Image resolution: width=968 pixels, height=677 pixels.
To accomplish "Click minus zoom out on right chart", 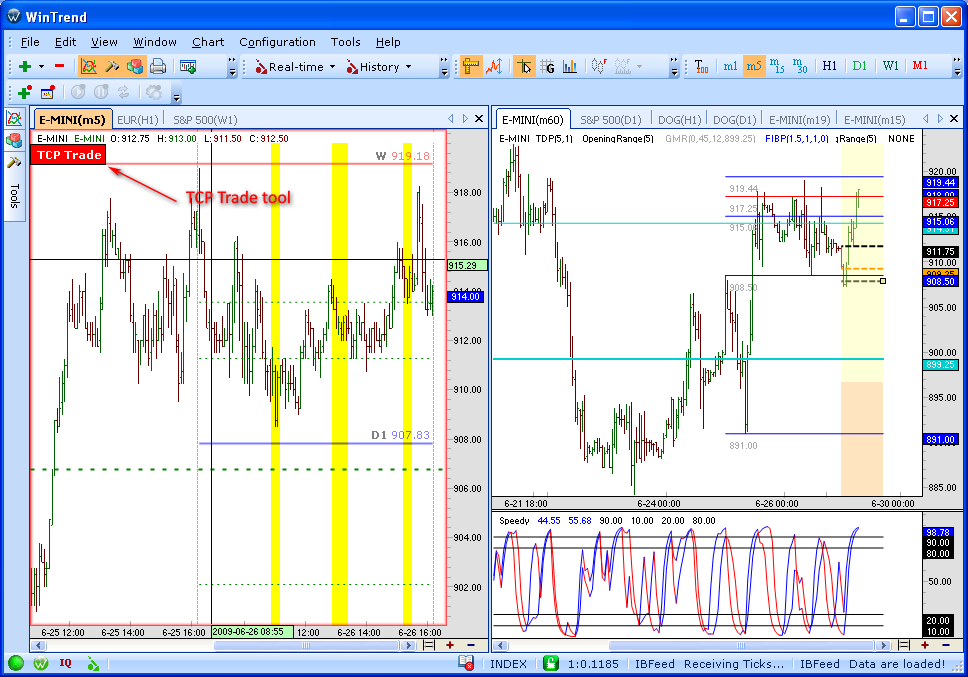I will click(x=946, y=645).
